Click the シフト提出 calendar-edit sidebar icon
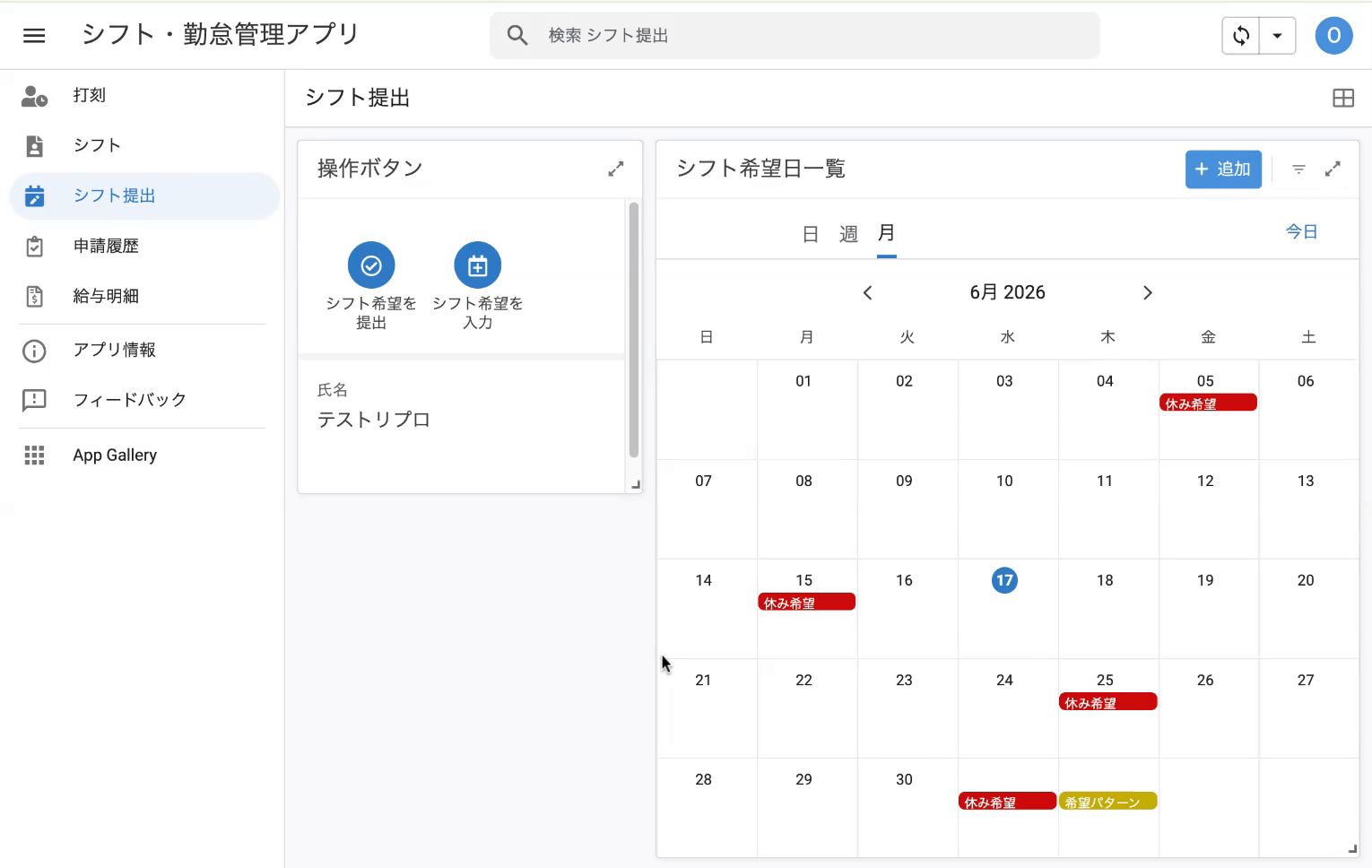Image resolution: width=1372 pixels, height=868 pixels. [34, 196]
